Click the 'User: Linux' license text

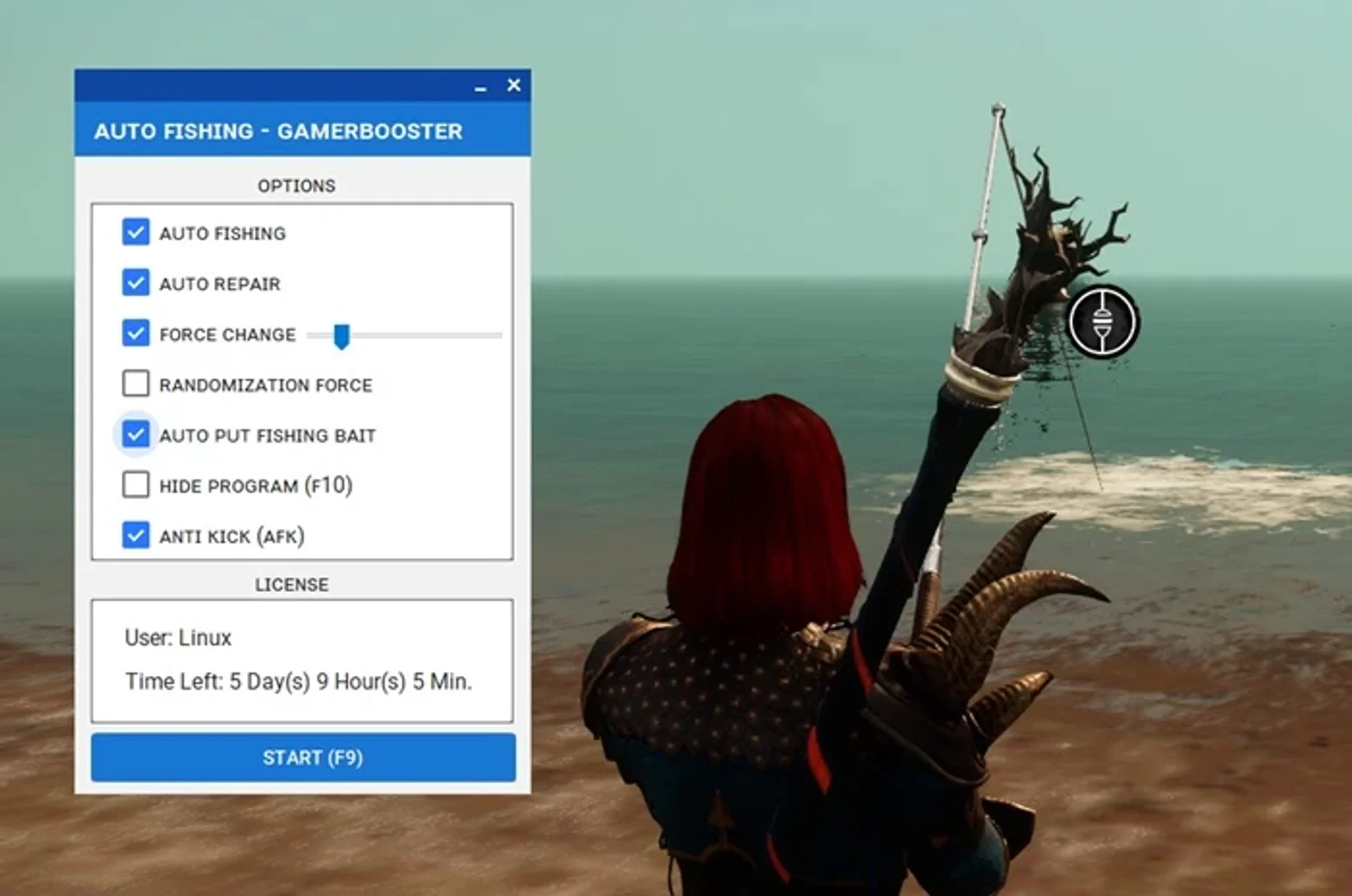pos(178,638)
